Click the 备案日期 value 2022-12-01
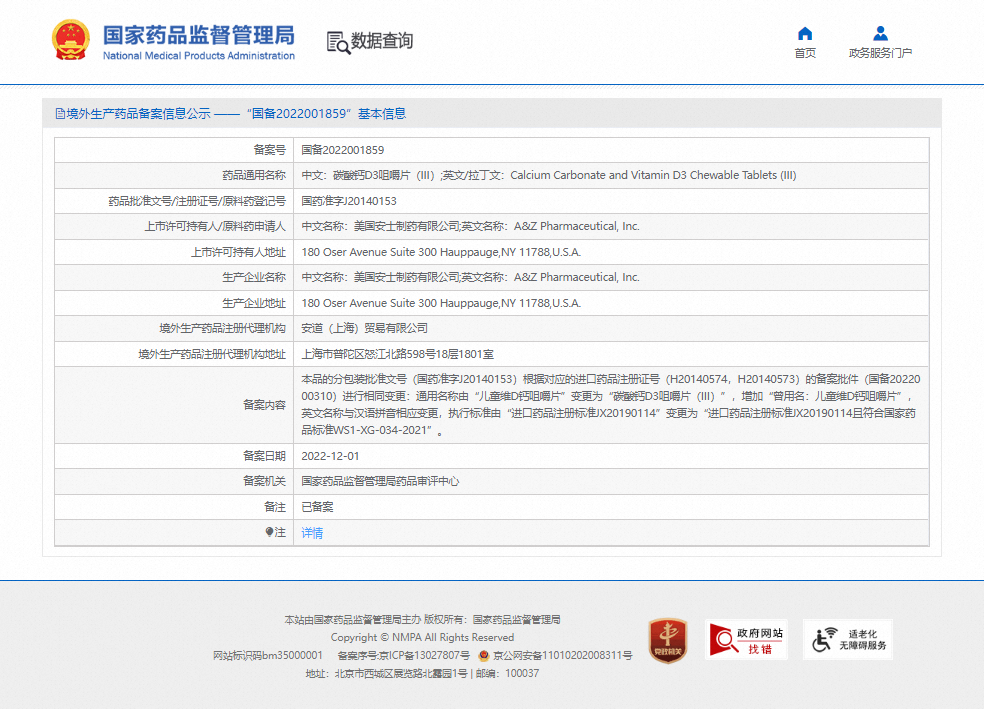The height and width of the screenshot is (709, 984). [x=328, y=456]
